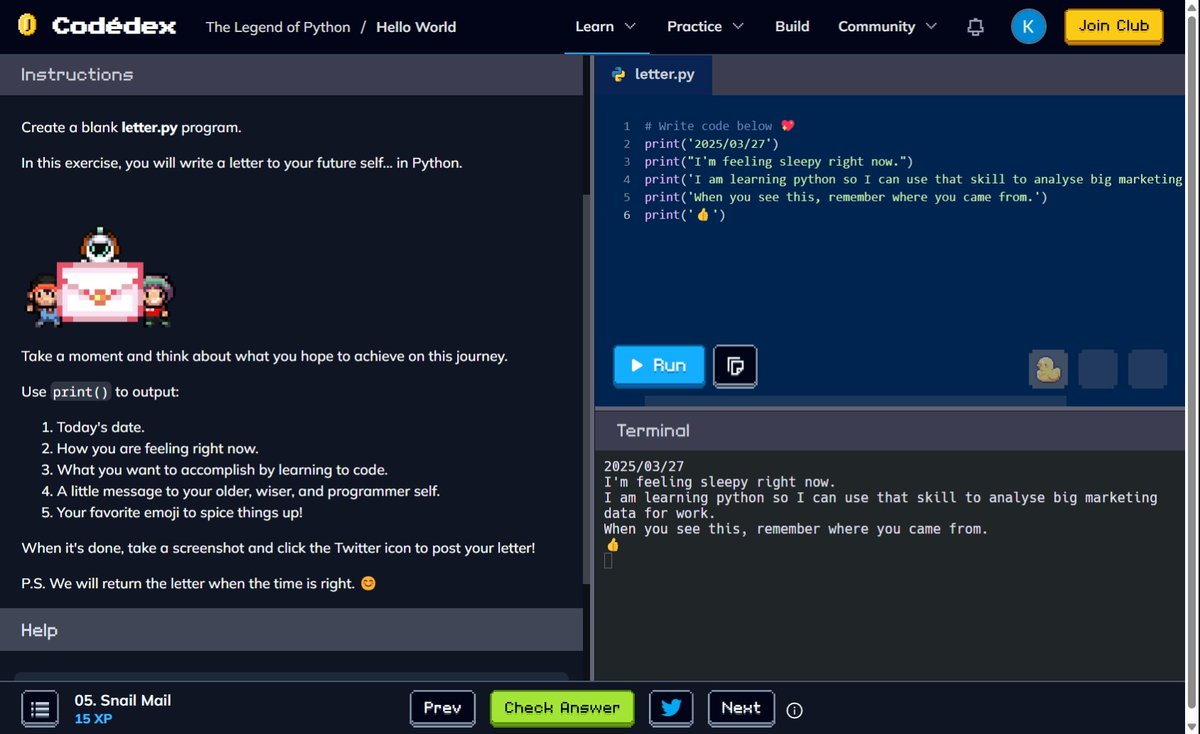Expand the Practice dropdown menu

coord(705,26)
